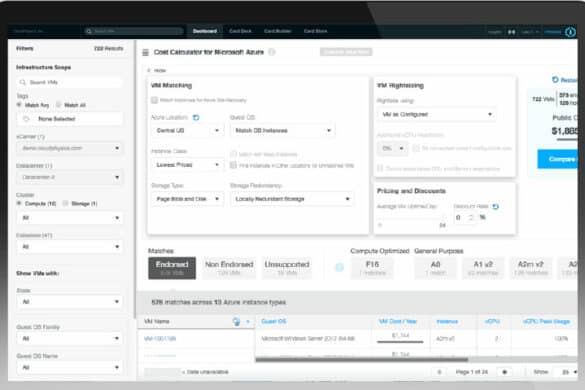Viewport: 585px width, 390px height.
Task: Open the Card Store tab
Action: pyautogui.click(x=316, y=31)
